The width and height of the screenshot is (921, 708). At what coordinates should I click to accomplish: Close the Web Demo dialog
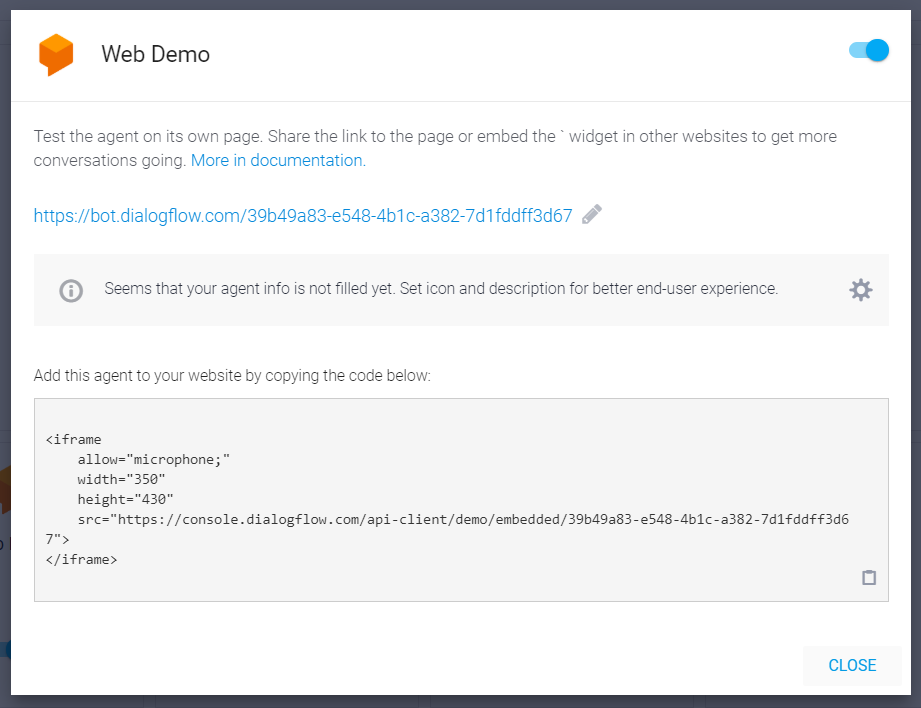click(852, 665)
